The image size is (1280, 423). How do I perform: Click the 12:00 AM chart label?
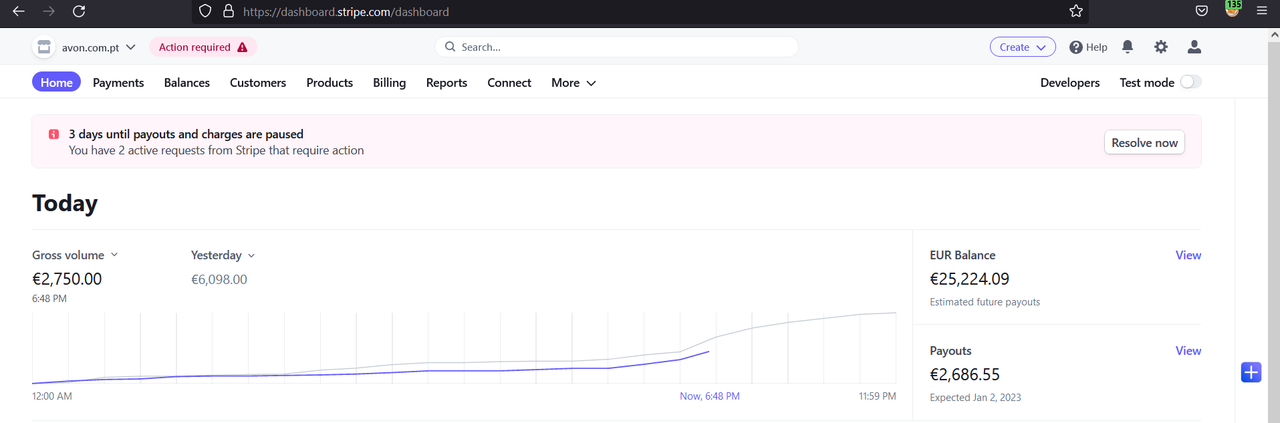click(52, 397)
